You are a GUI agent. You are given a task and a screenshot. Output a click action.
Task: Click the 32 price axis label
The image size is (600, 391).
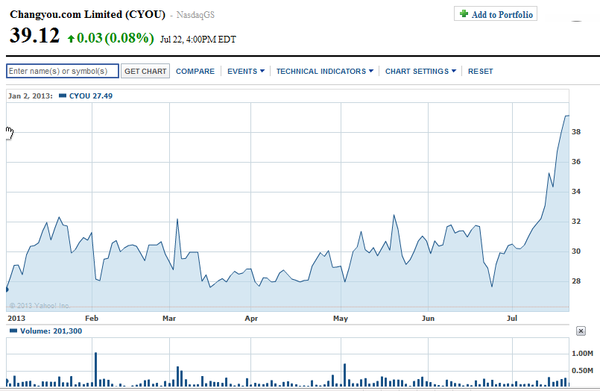tap(576, 222)
